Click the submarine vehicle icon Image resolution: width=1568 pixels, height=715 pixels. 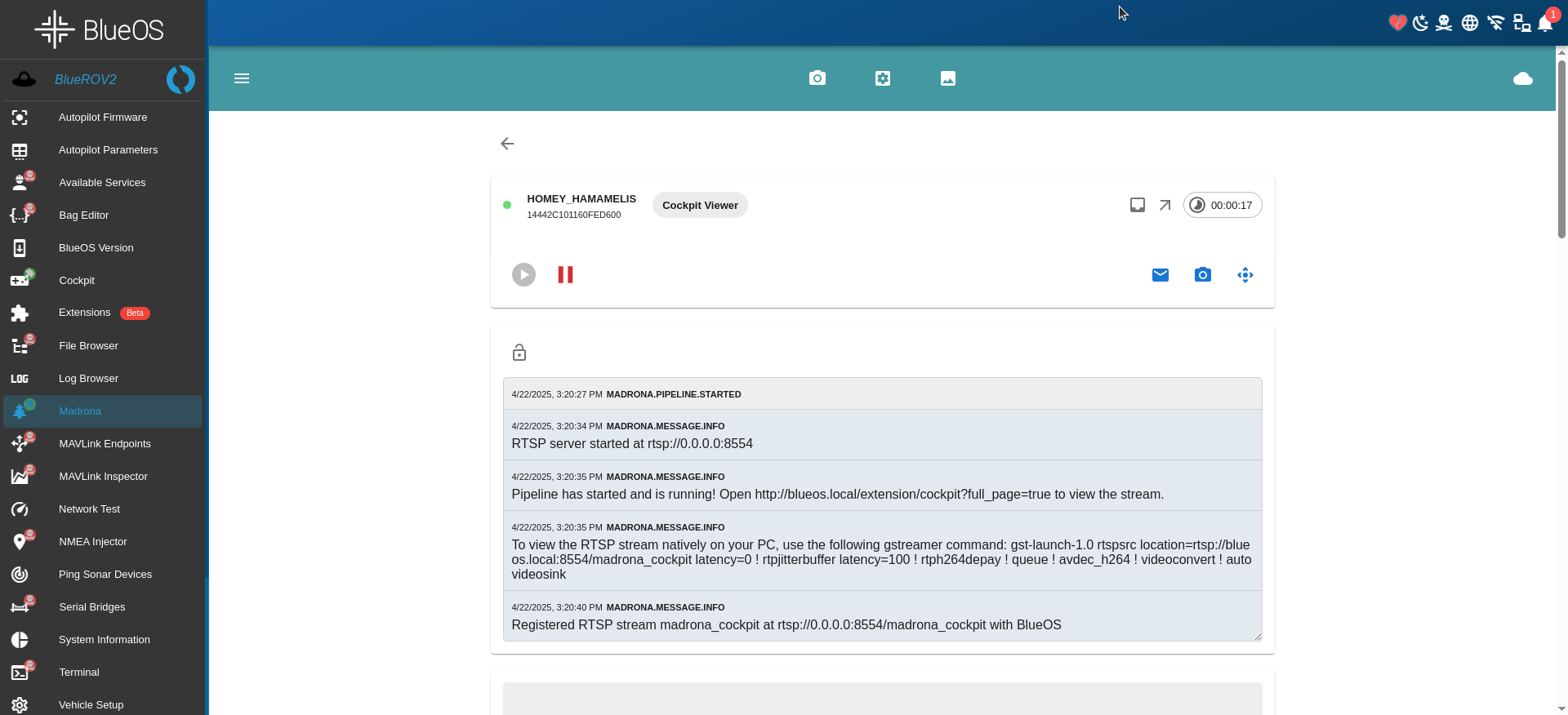coord(24,79)
